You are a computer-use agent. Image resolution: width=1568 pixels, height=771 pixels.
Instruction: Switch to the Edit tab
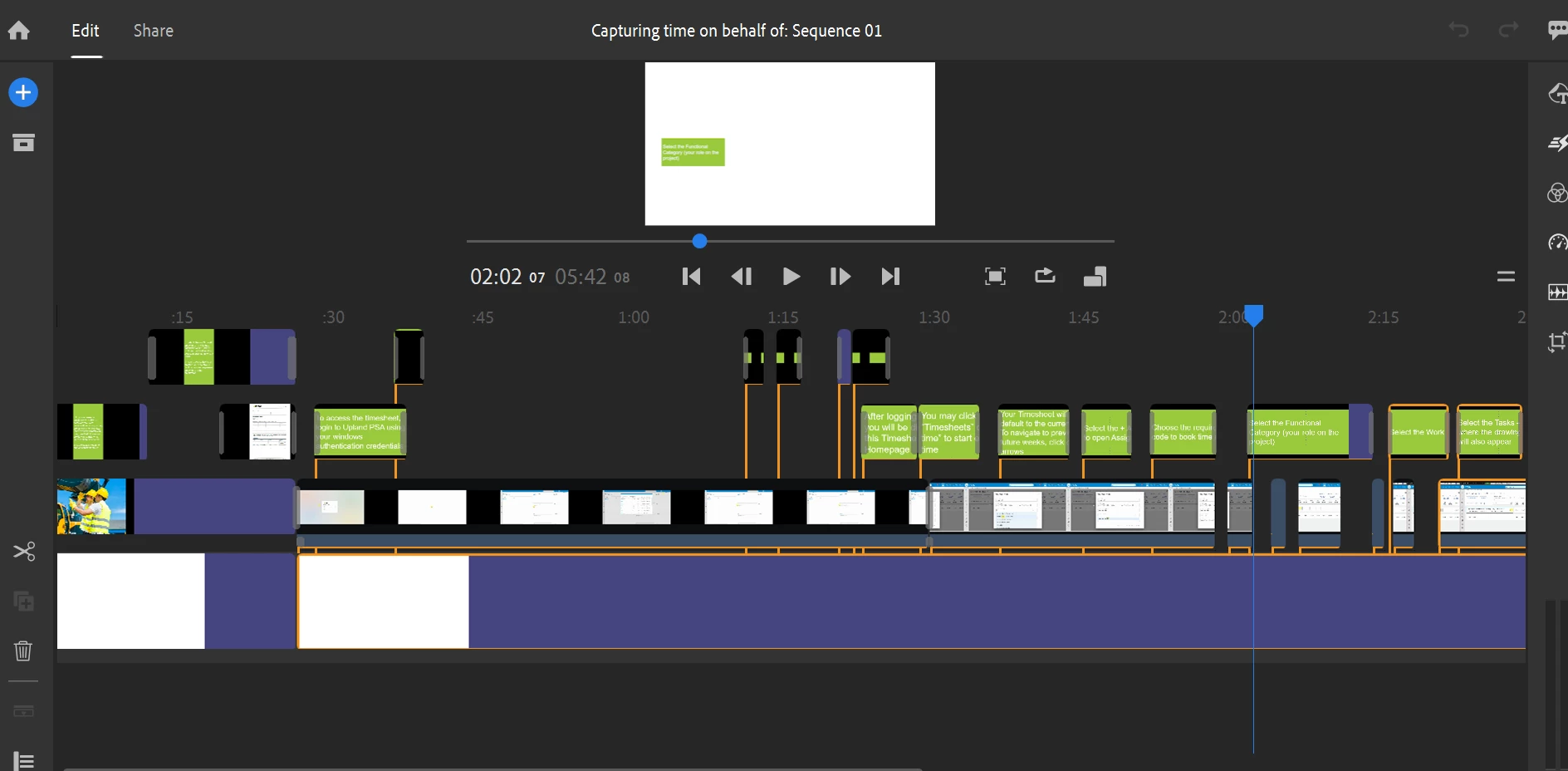(x=86, y=31)
